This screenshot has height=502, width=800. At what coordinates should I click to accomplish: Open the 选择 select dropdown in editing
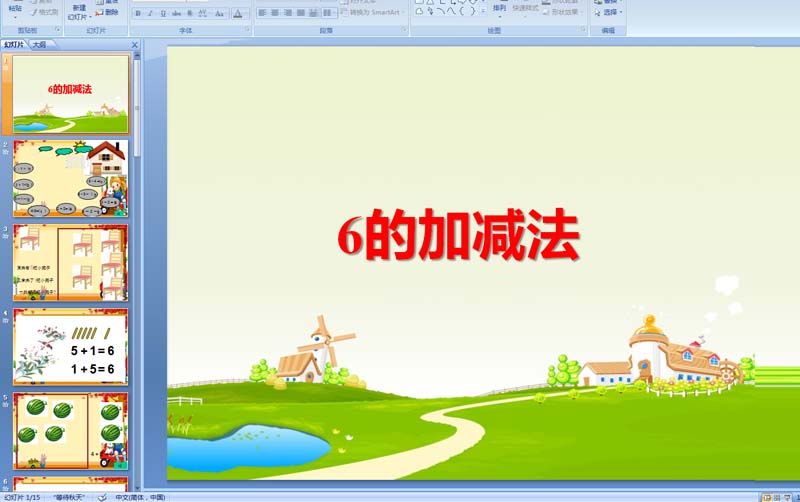pyautogui.click(x=608, y=12)
